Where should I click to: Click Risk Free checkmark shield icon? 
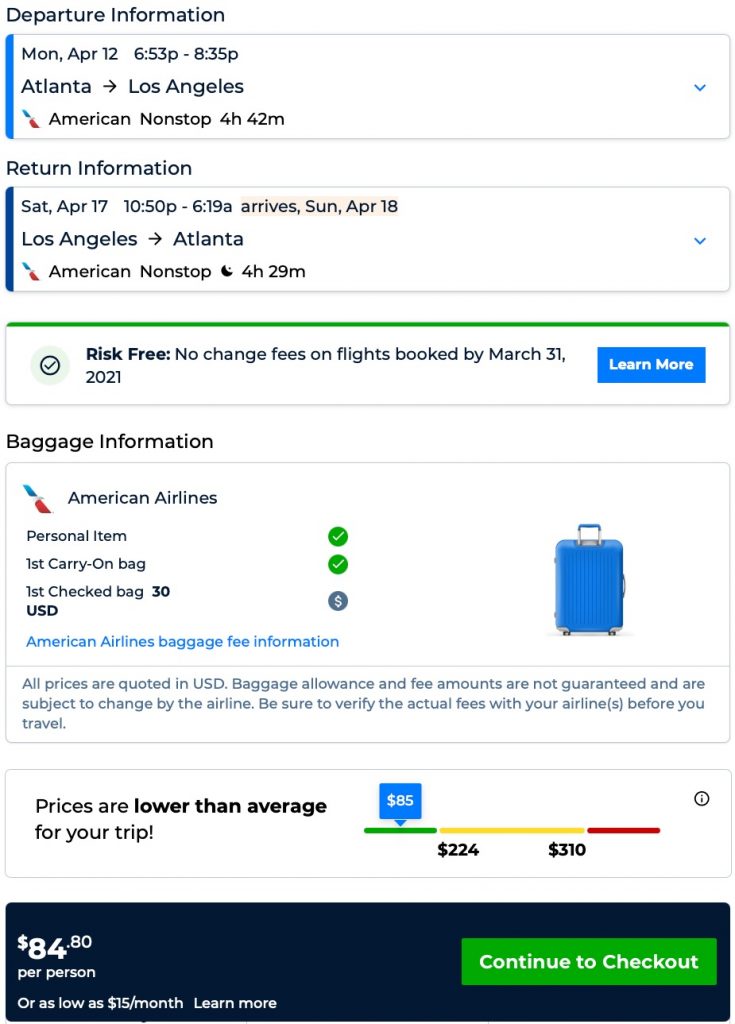tap(50, 365)
